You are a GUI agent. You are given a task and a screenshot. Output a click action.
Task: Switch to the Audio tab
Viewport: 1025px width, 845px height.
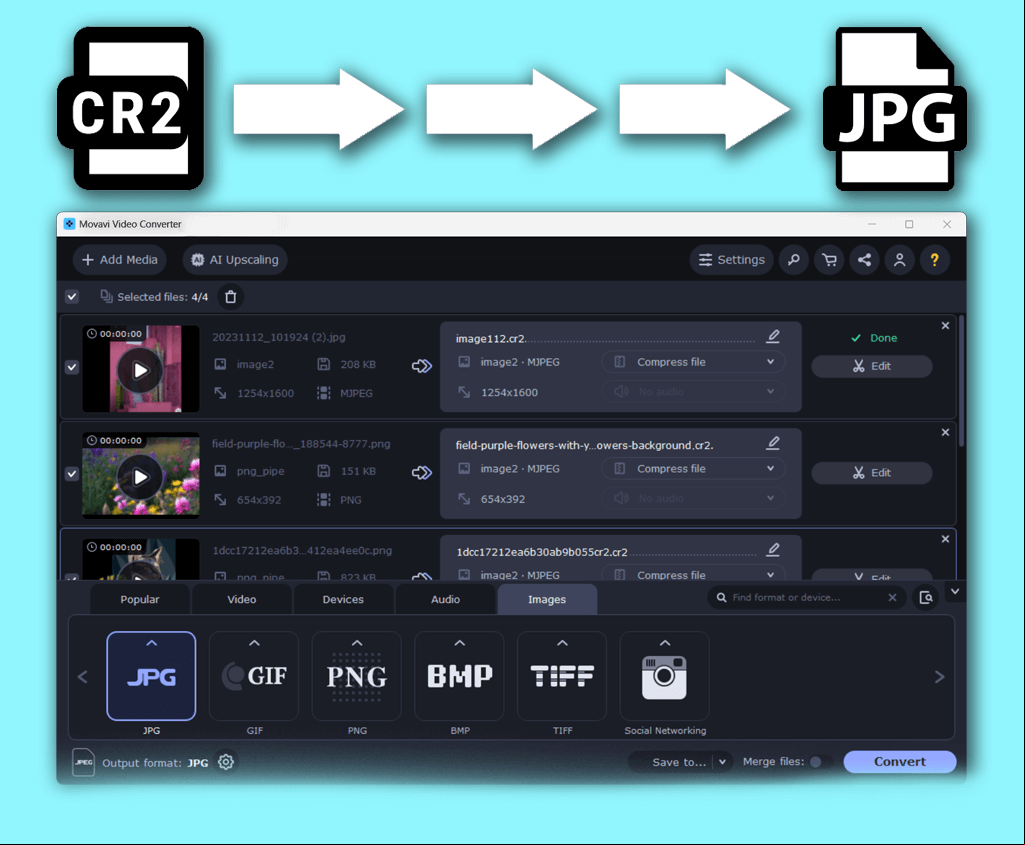pyautogui.click(x=445, y=599)
